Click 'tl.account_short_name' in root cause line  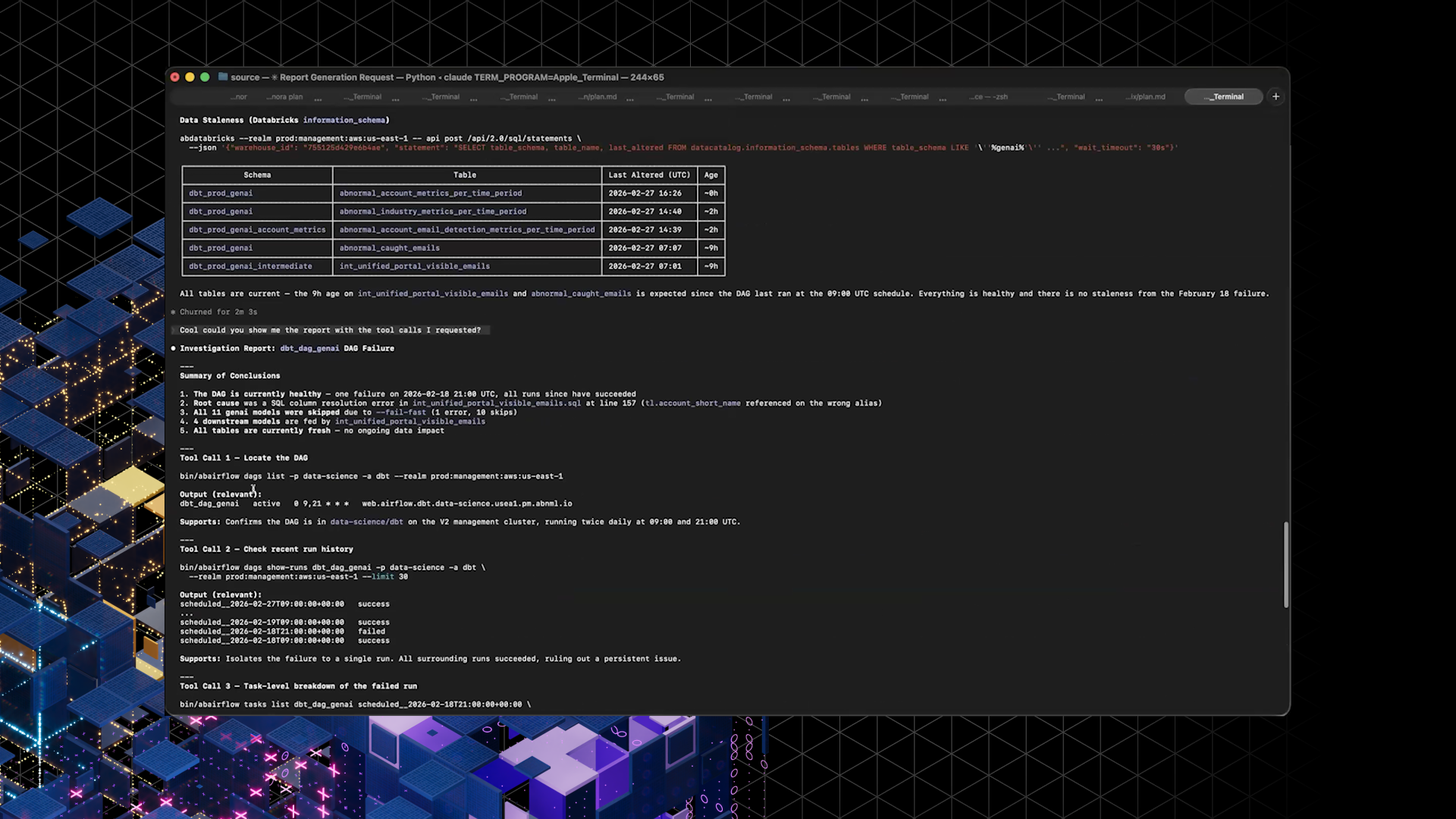pos(692,403)
